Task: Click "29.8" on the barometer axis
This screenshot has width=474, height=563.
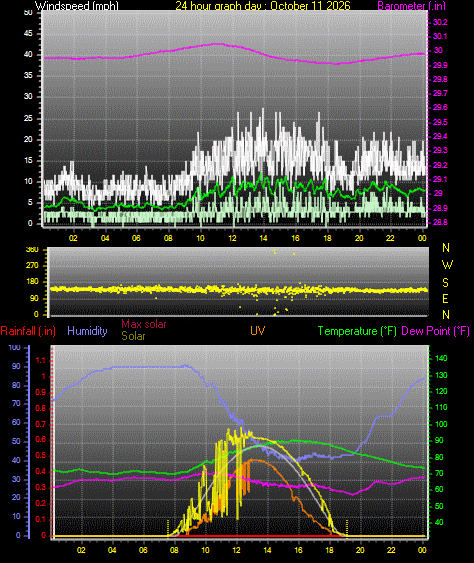Action: (x=440, y=79)
